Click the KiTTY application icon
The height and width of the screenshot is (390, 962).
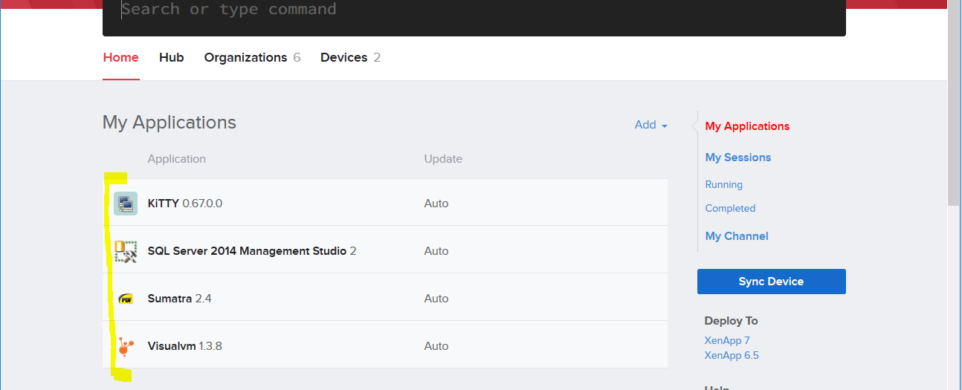point(125,204)
